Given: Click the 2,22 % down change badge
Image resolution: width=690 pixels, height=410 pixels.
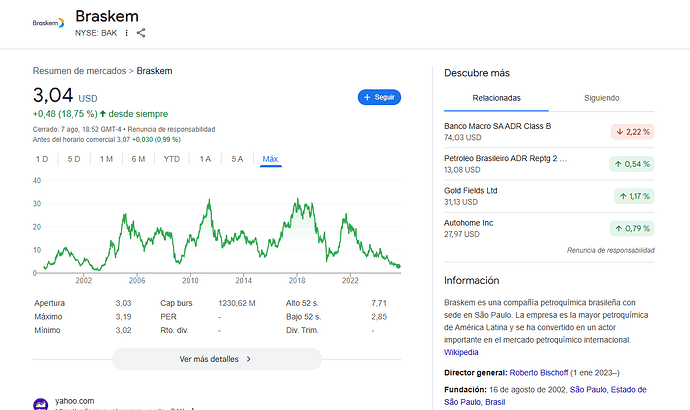Looking at the screenshot, I should (632, 132).
